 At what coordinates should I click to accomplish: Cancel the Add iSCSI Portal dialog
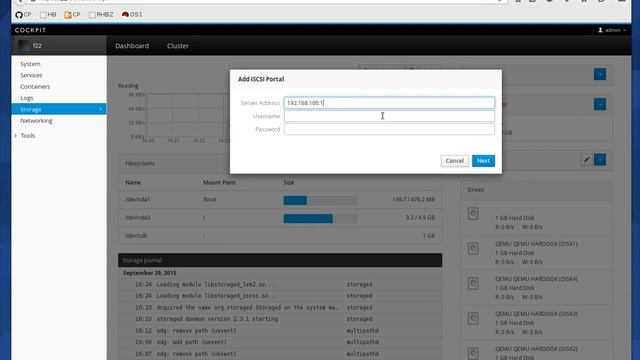click(x=454, y=161)
